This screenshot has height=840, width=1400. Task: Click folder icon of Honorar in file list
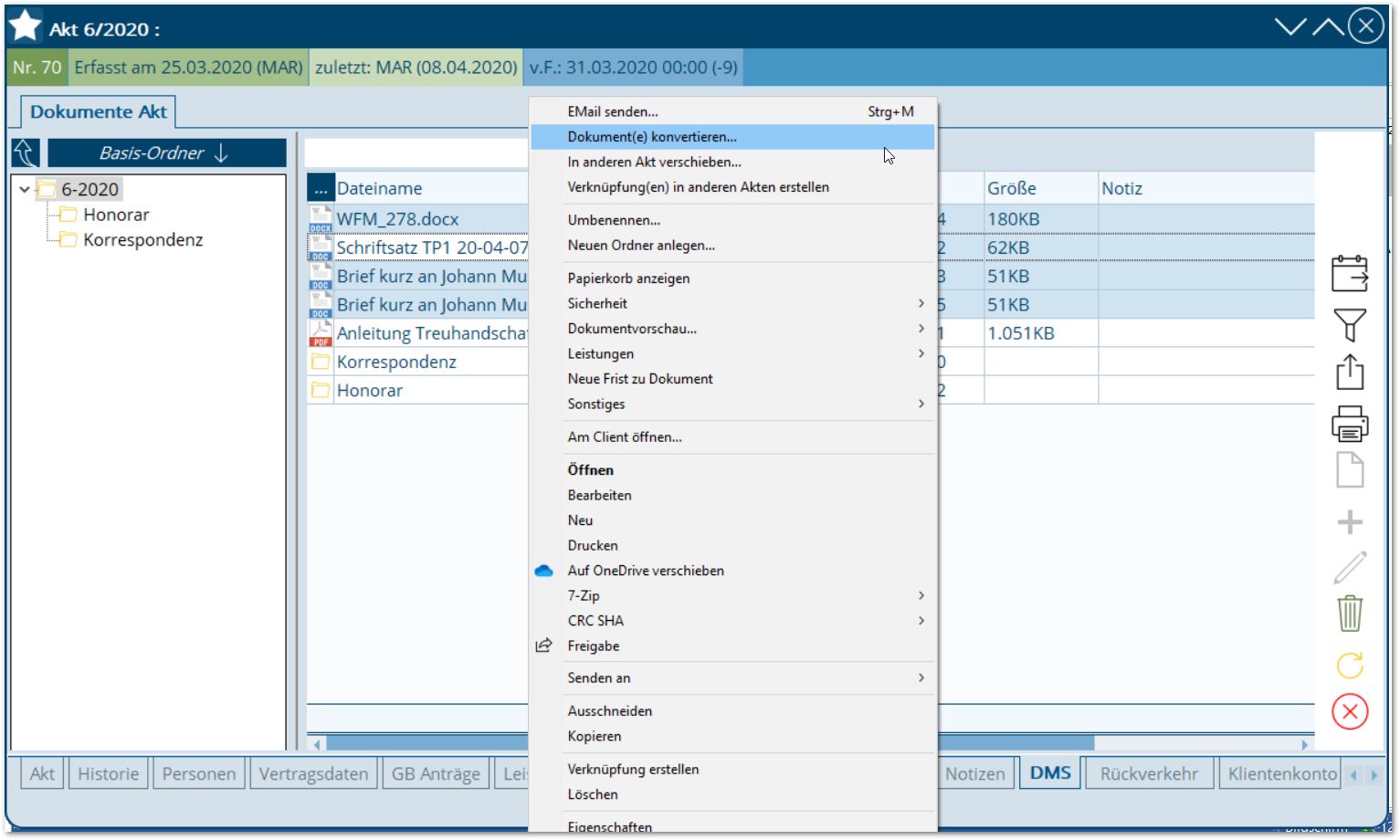(321, 390)
